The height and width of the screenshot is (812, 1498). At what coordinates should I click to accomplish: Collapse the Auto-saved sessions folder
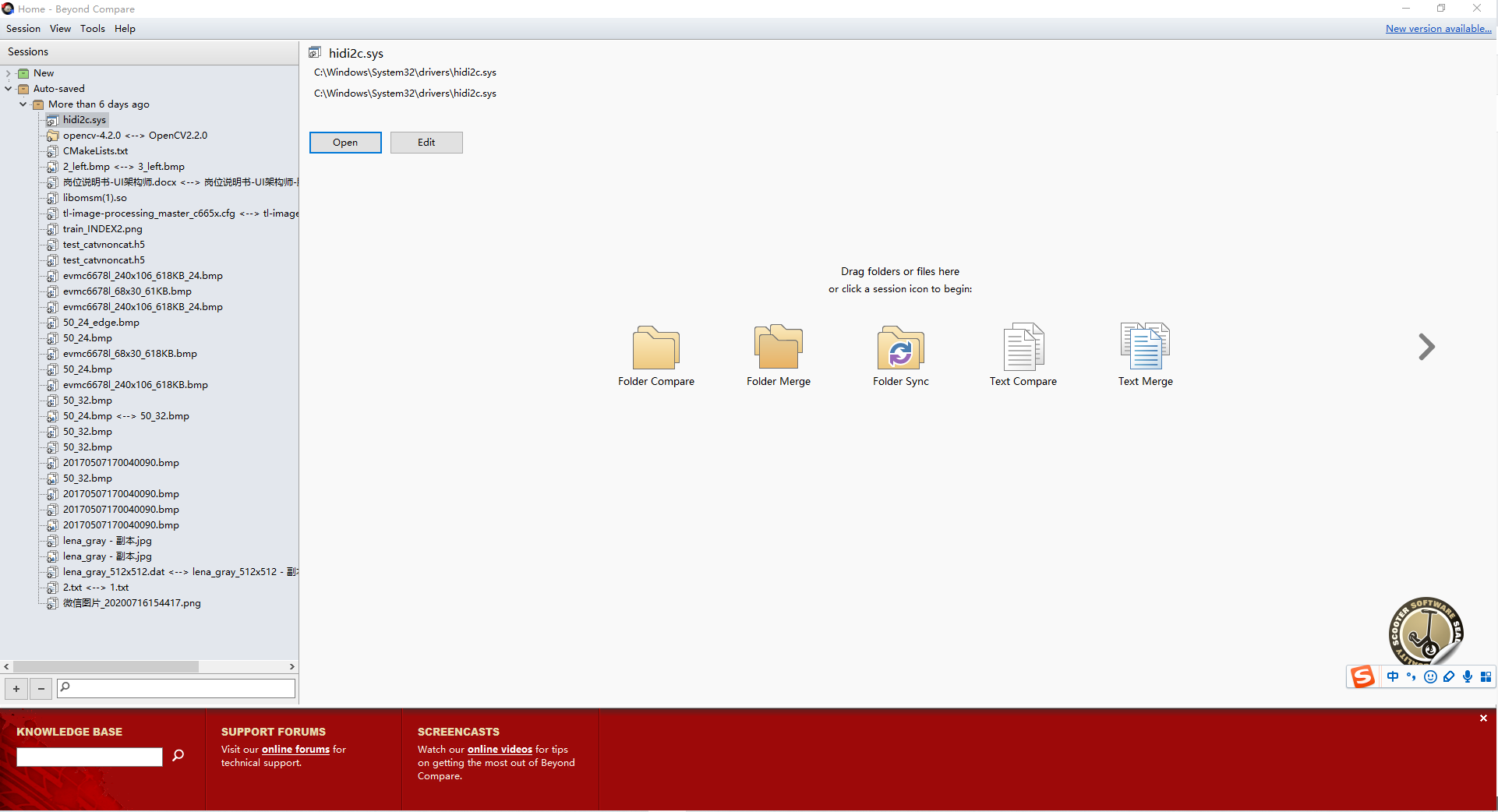pos(8,89)
